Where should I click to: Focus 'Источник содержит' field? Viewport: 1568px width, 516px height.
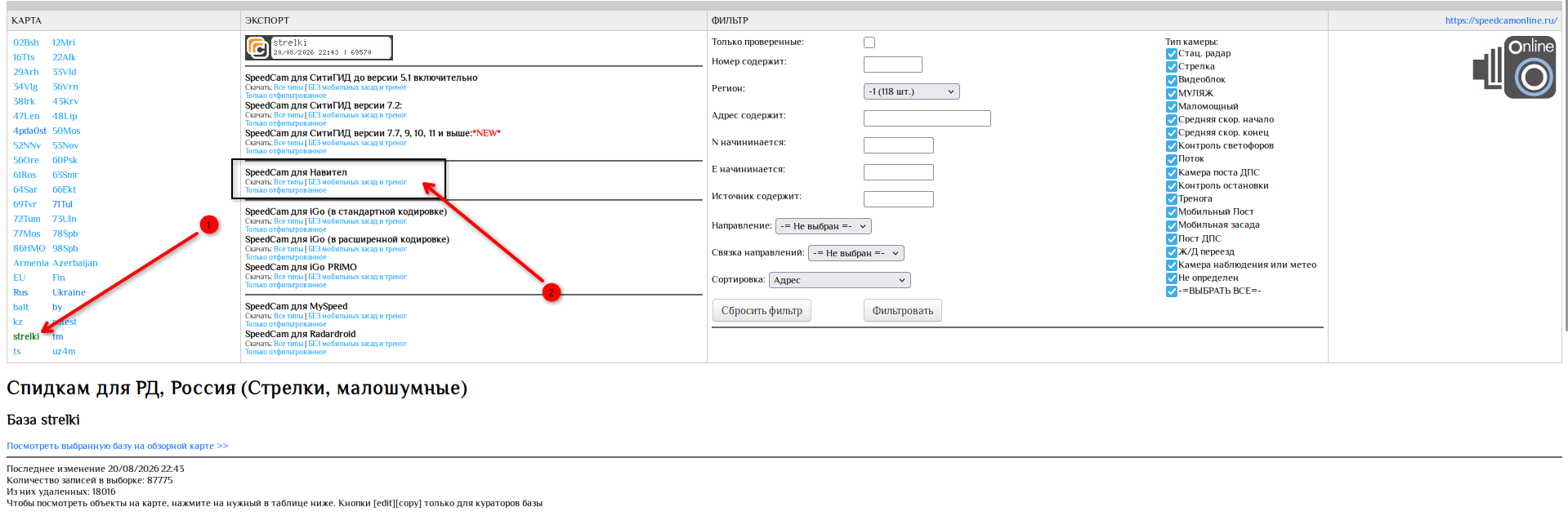coord(898,199)
